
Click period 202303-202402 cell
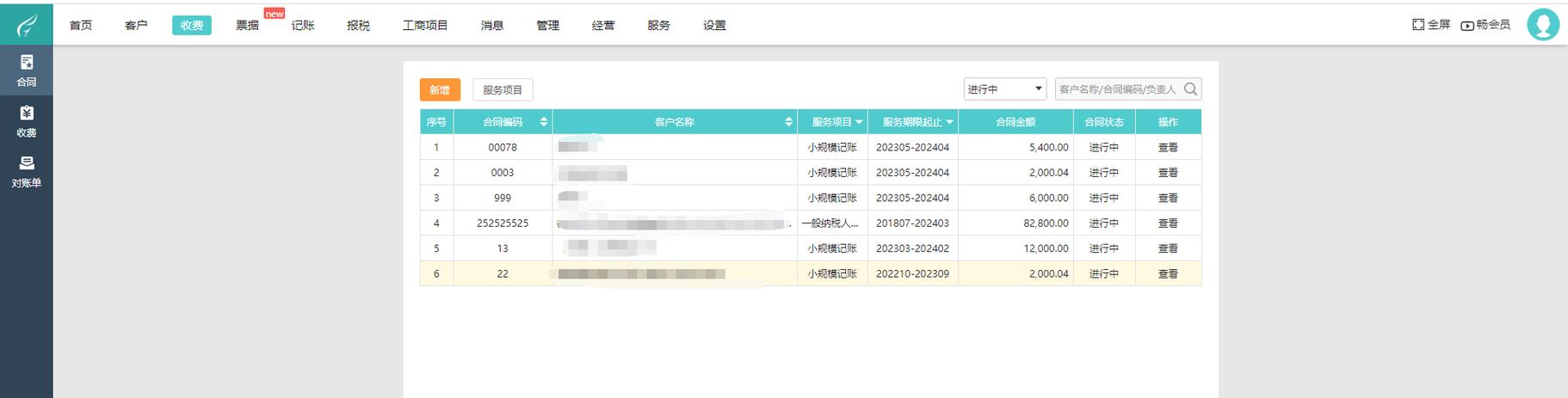click(912, 248)
